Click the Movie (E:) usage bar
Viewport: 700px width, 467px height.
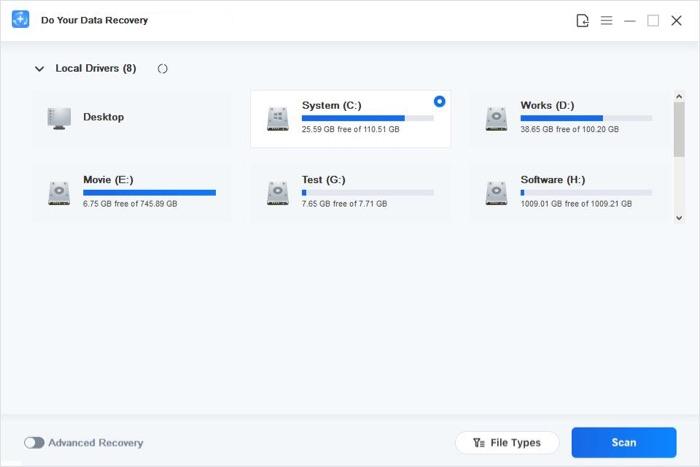(149, 192)
